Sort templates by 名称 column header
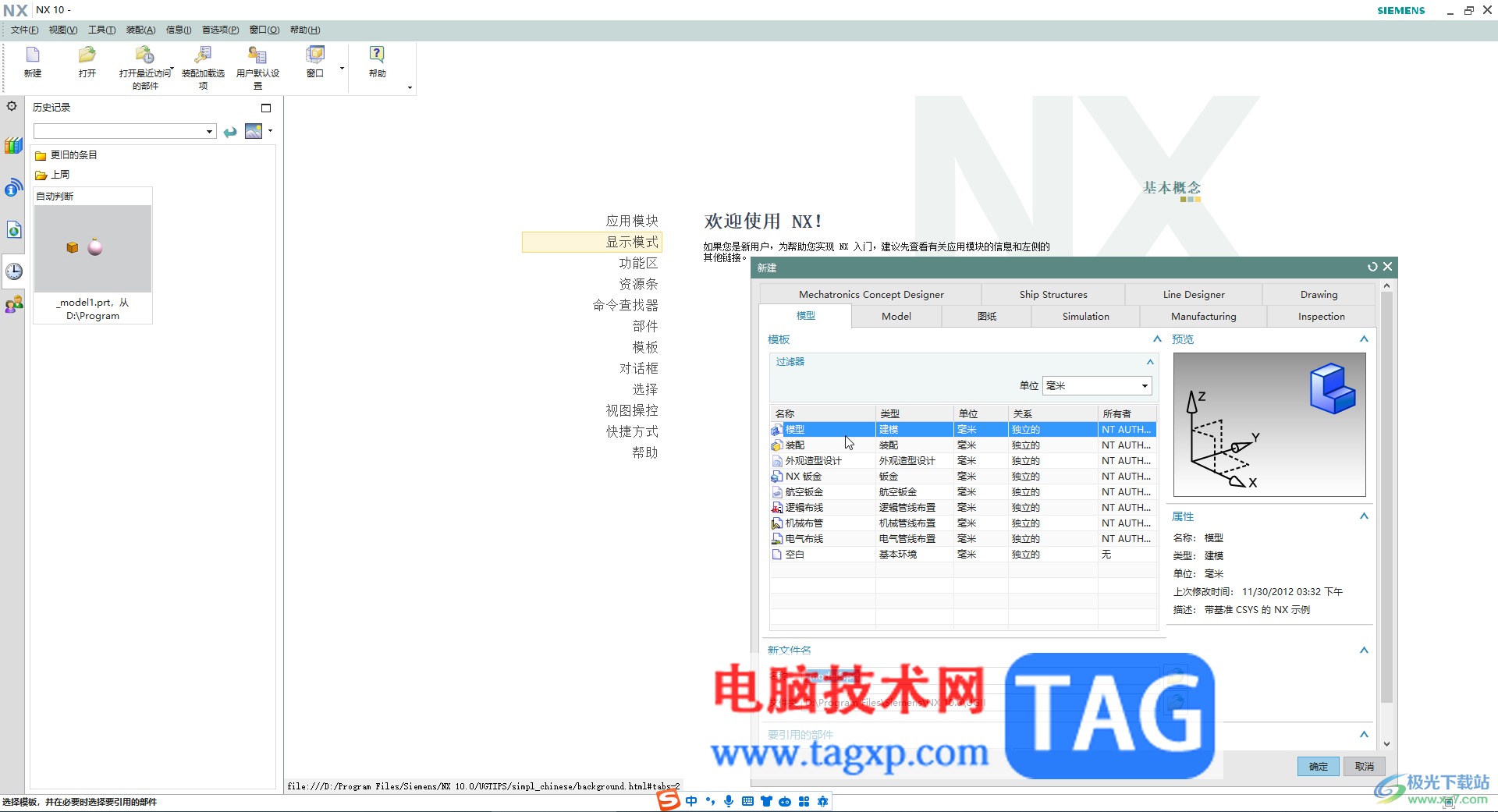 pos(822,413)
